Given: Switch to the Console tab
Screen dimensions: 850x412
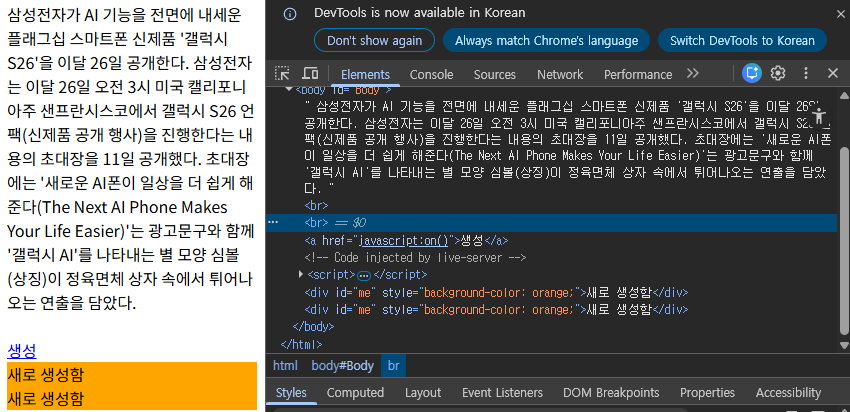Looking at the screenshot, I should [x=432, y=74].
